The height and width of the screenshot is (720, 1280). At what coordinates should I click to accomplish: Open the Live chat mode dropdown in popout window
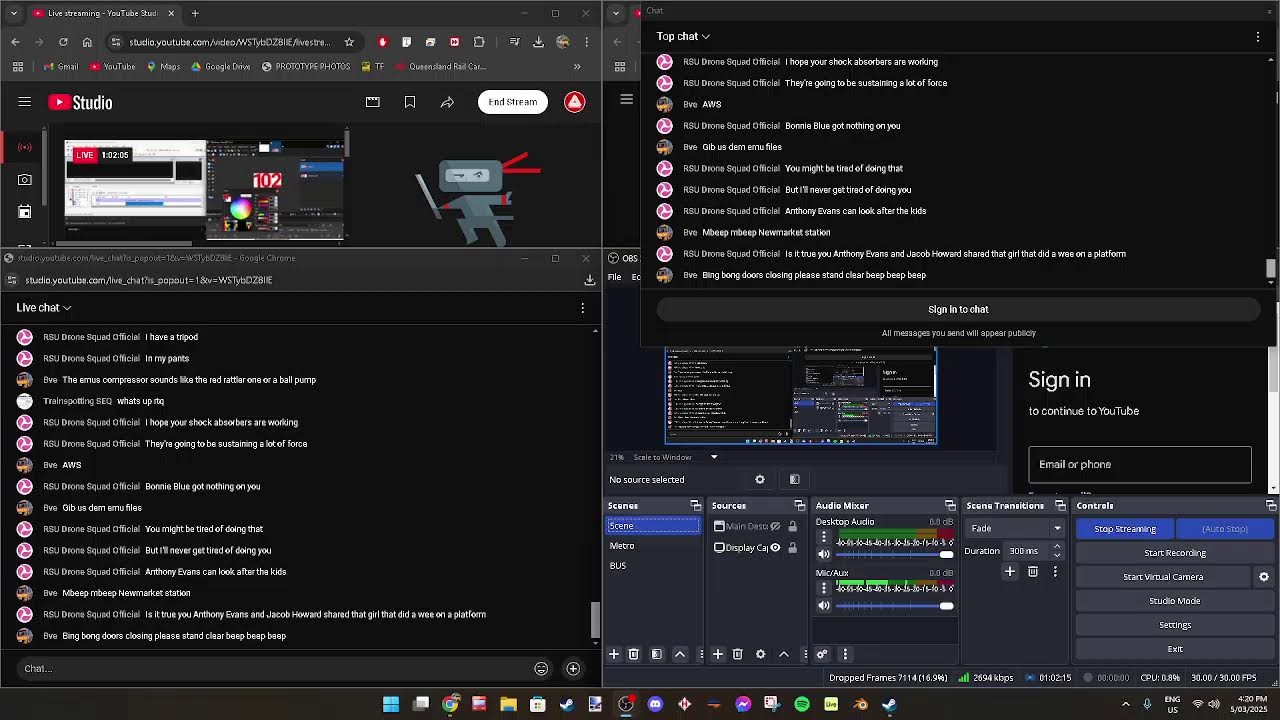(x=44, y=307)
